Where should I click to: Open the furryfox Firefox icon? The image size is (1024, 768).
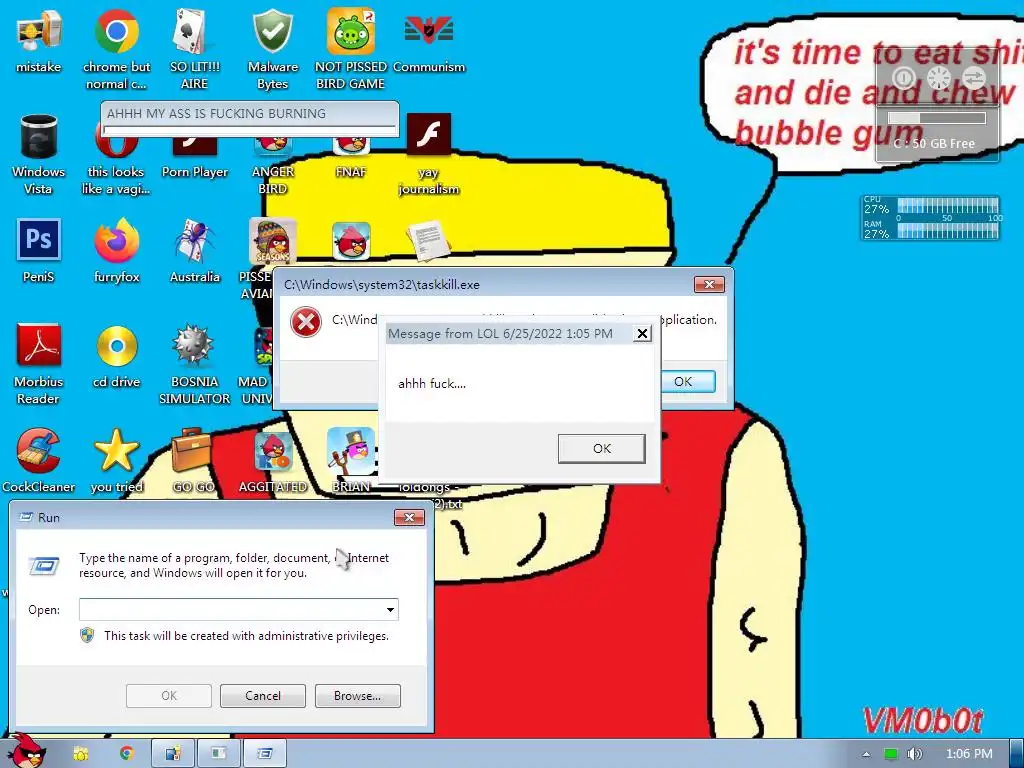tap(116, 251)
